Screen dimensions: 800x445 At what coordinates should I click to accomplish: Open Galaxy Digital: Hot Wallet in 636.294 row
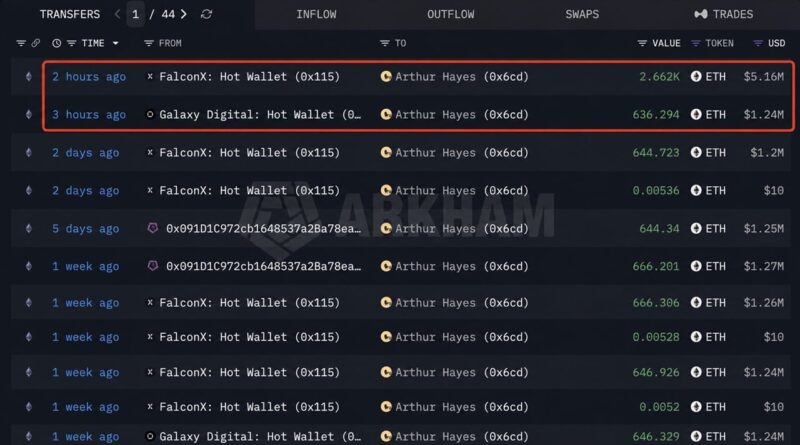click(260, 114)
